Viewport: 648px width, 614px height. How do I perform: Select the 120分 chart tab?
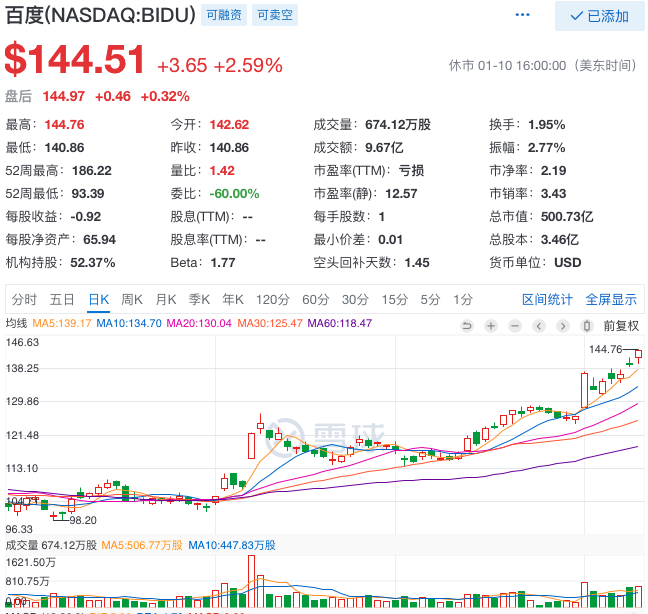(x=273, y=299)
